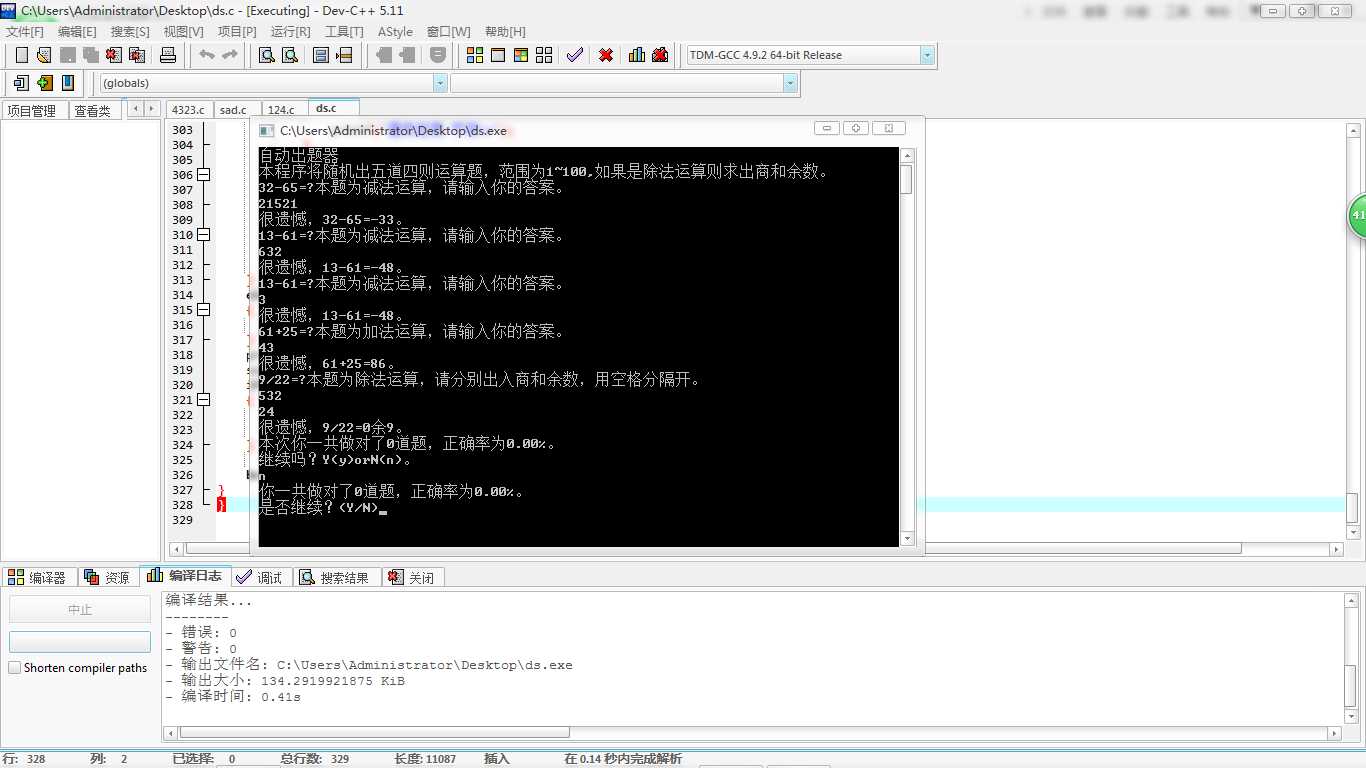Open the 运行[R] menu
This screenshot has height=768, width=1366.
tap(290, 32)
